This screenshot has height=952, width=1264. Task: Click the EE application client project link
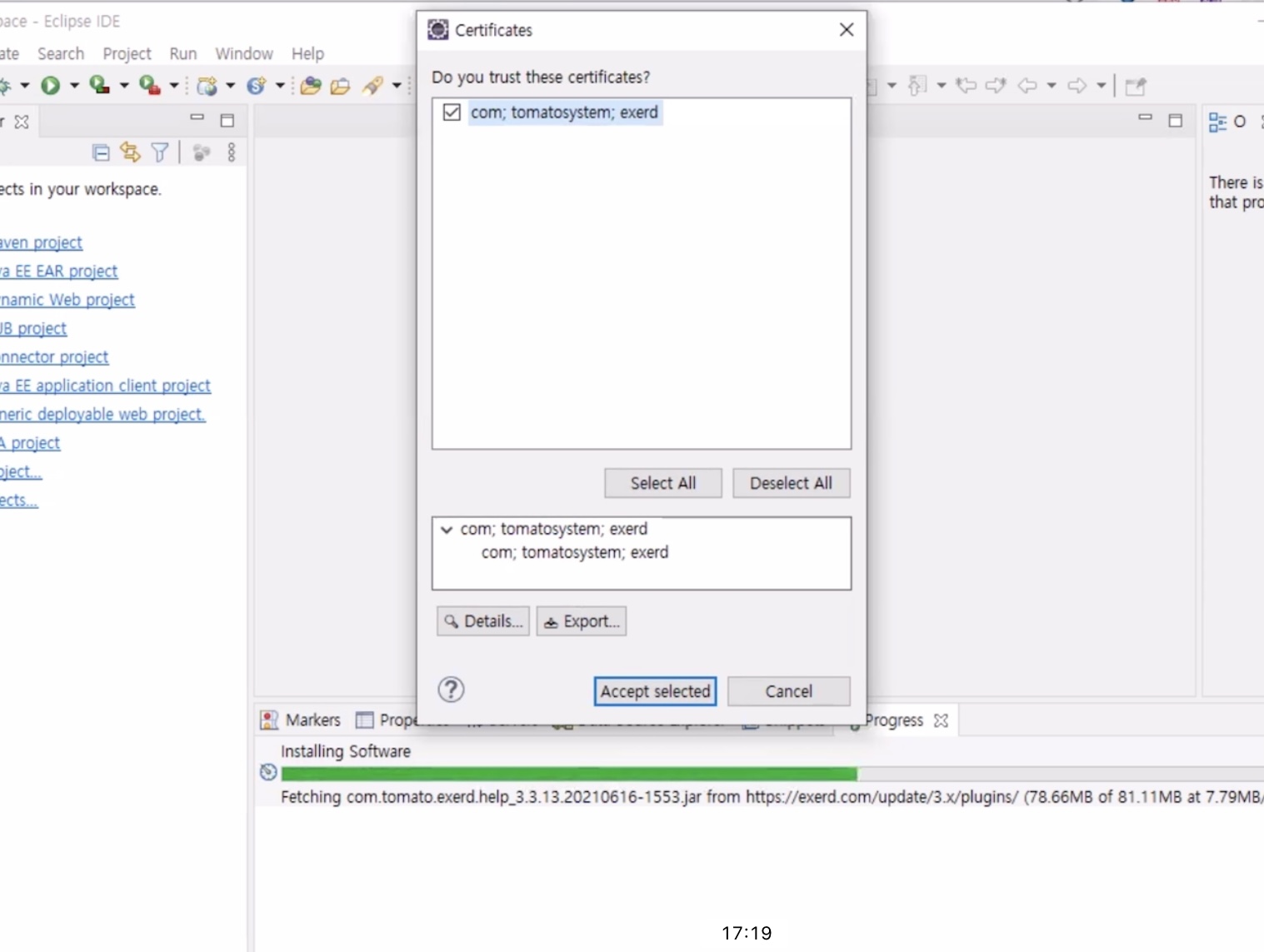tap(106, 385)
